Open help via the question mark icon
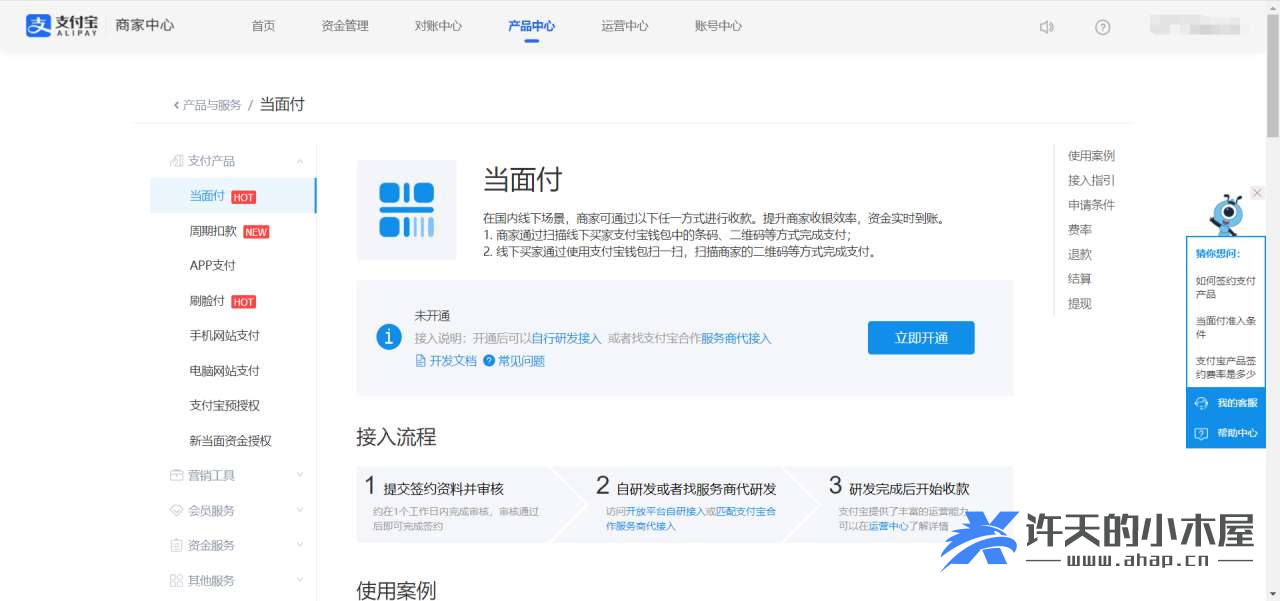This screenshot has width=1280, height=601. pos(1103,27)
